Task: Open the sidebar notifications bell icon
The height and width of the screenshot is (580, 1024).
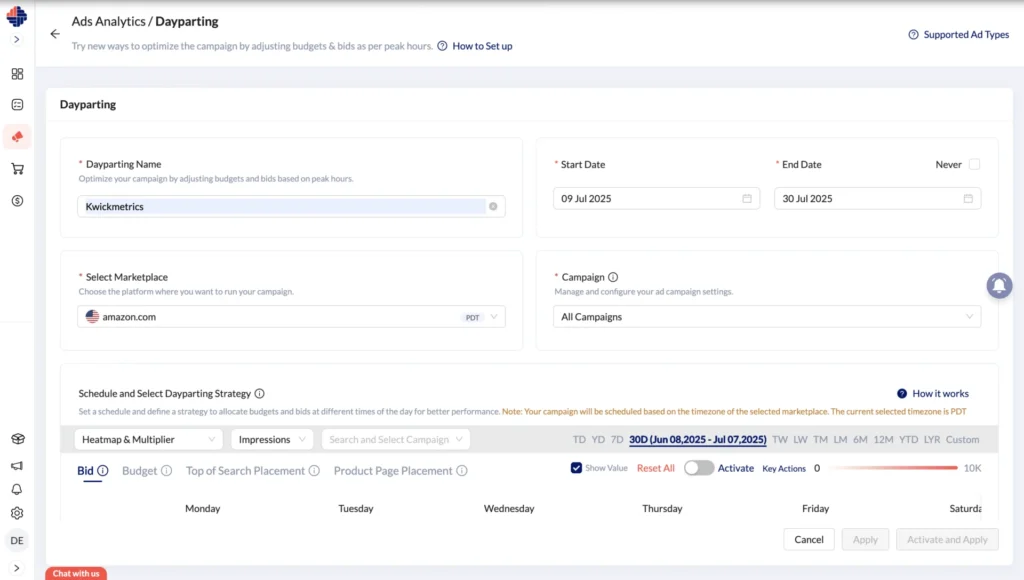Action: pyautogui.click(x=18, y=489)
